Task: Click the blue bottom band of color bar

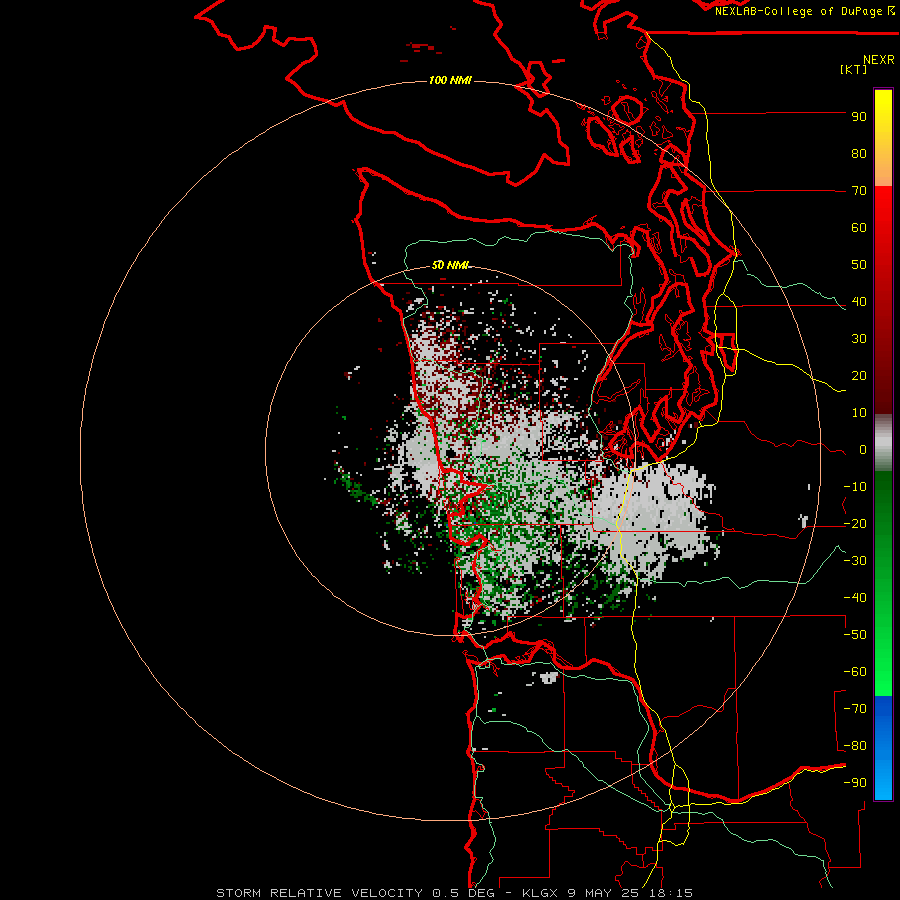Action: click(883, 748)
